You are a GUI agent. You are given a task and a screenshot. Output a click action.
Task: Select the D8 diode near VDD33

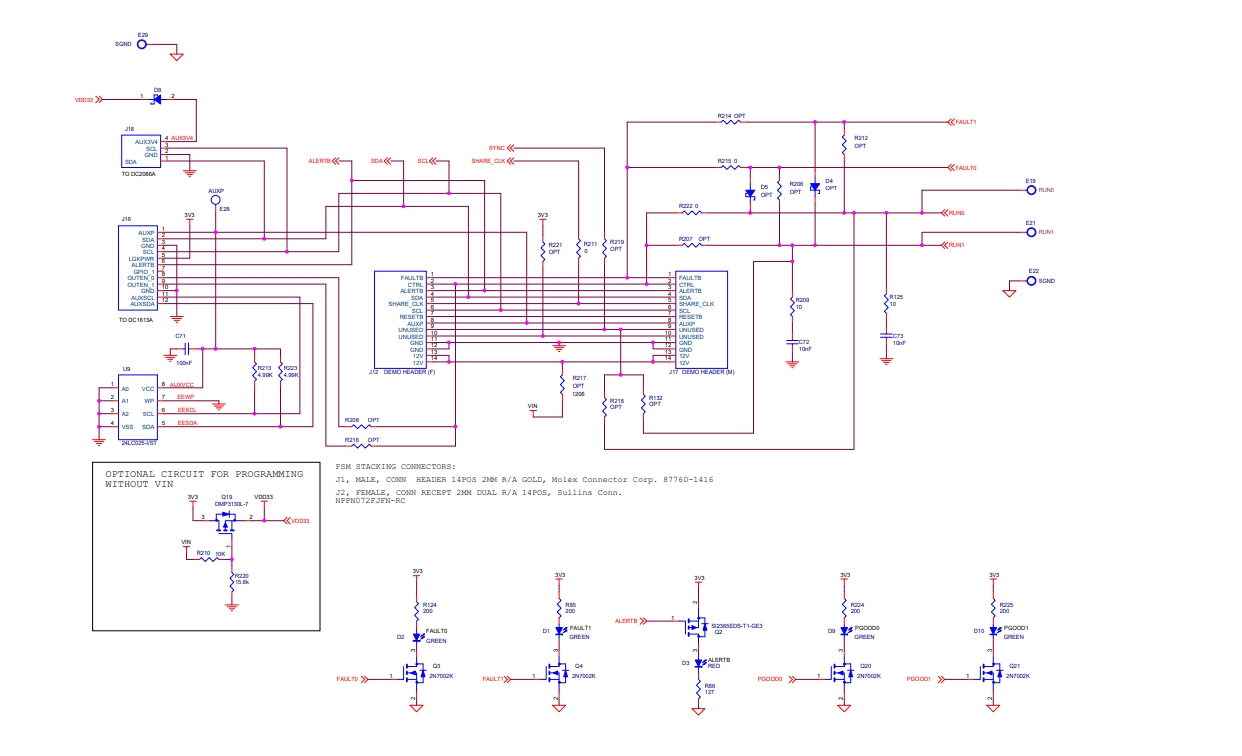click(157, 98)
